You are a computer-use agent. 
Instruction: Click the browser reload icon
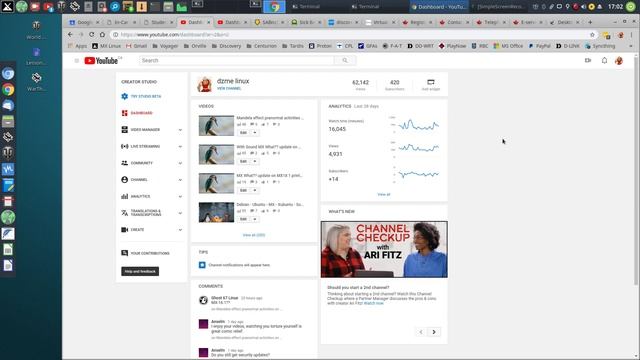point(91,35)
